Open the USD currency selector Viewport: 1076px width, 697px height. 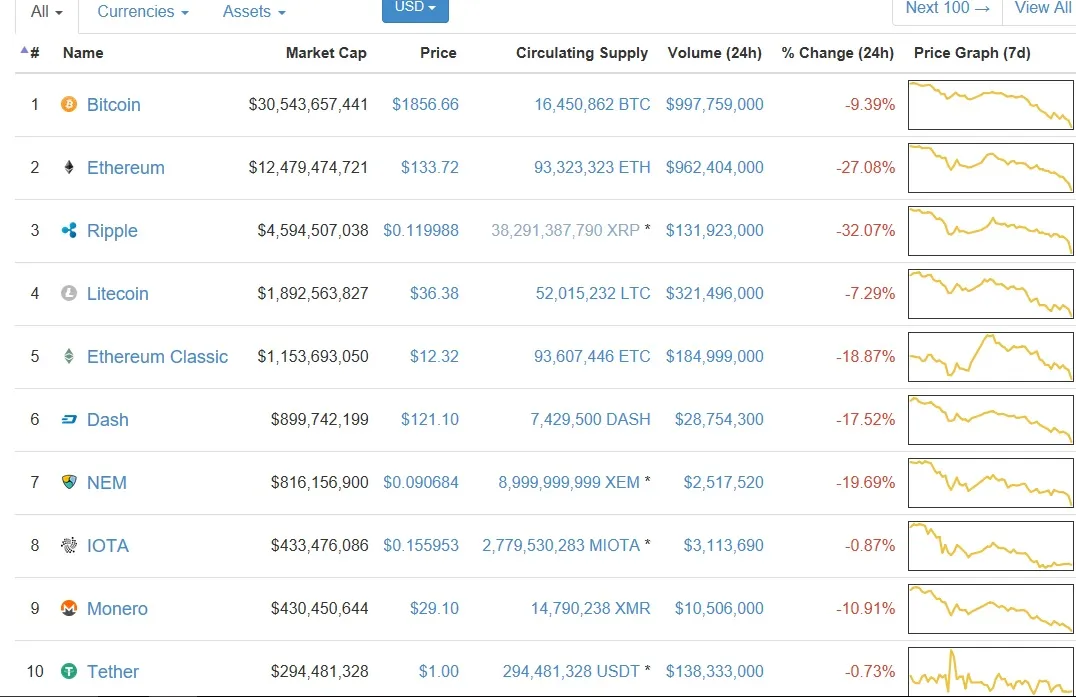click(x=415, y=8)
